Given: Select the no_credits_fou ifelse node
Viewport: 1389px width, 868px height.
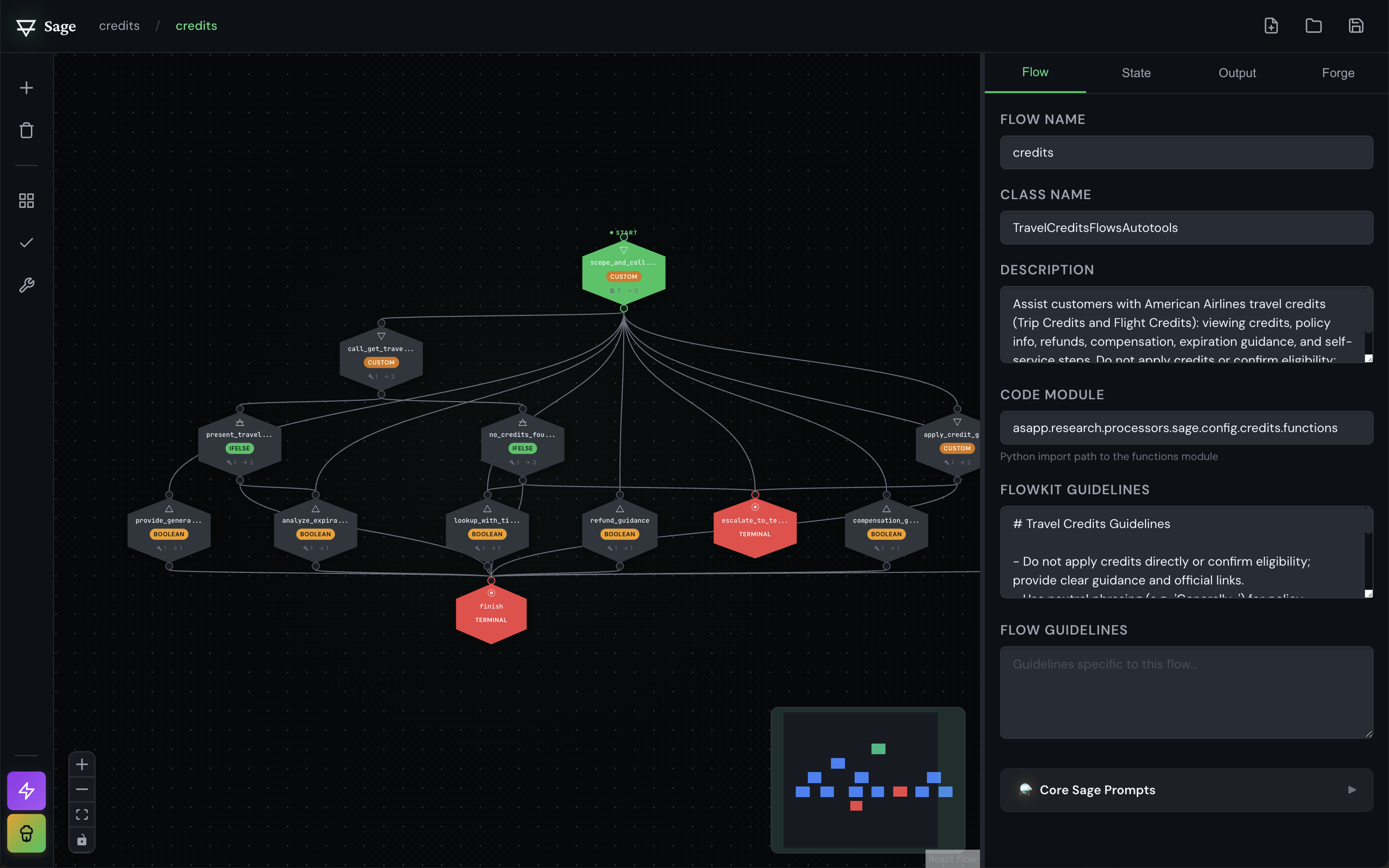Looking at the screenshot, I should 522,445.
